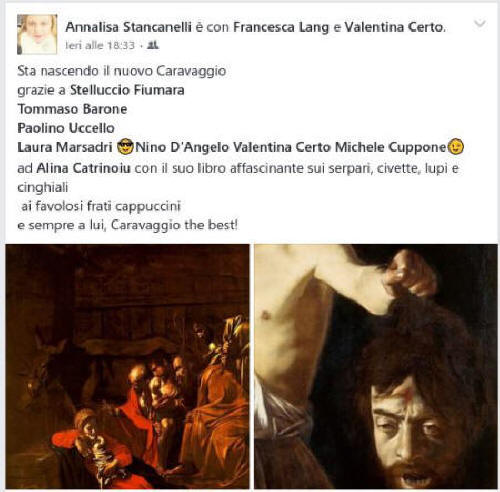
Task: Open Tommaso Barone's tagged profile
Action: click(72, 109)
